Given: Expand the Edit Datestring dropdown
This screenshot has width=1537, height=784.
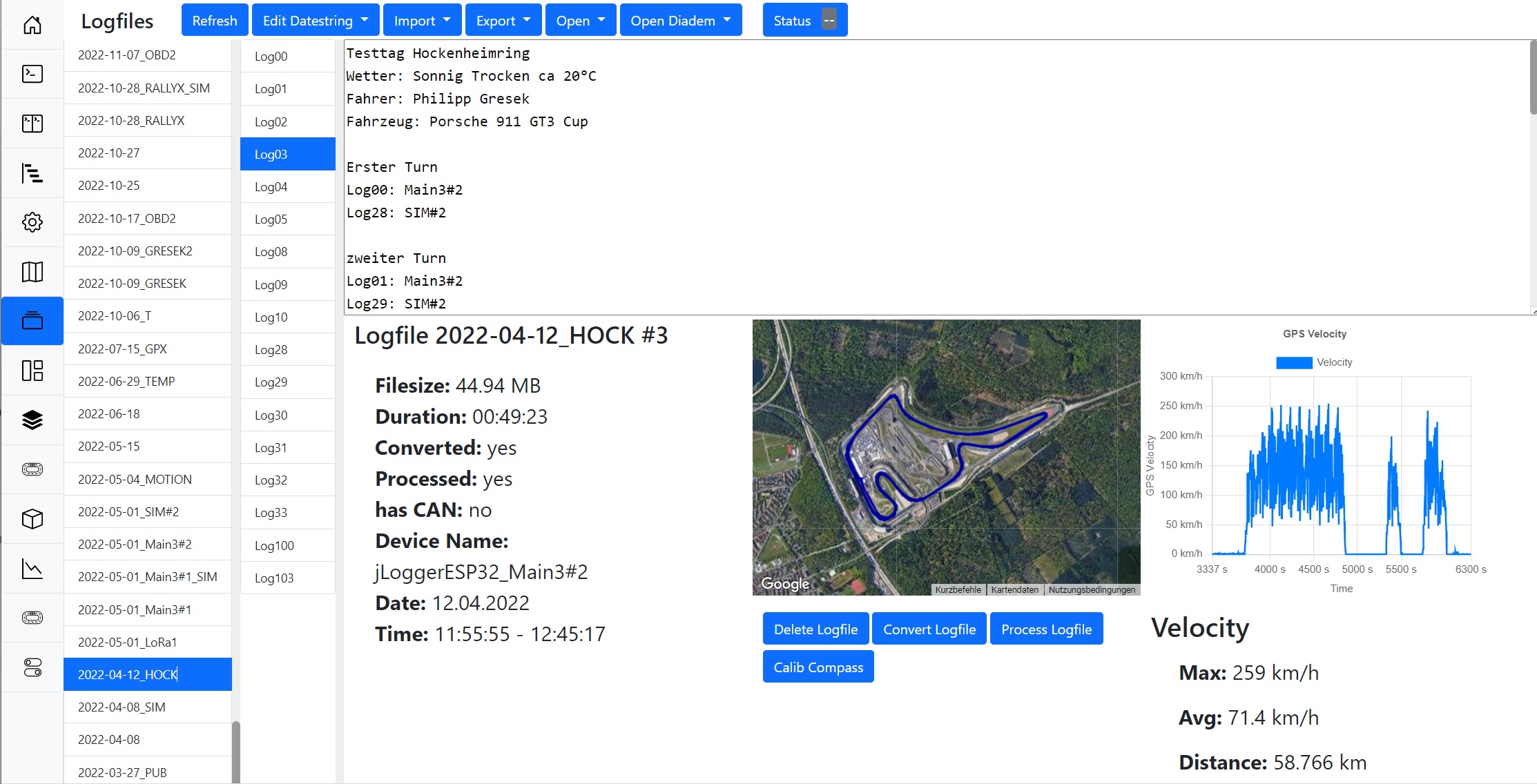Looking at the screenshot, I should 315,21.
